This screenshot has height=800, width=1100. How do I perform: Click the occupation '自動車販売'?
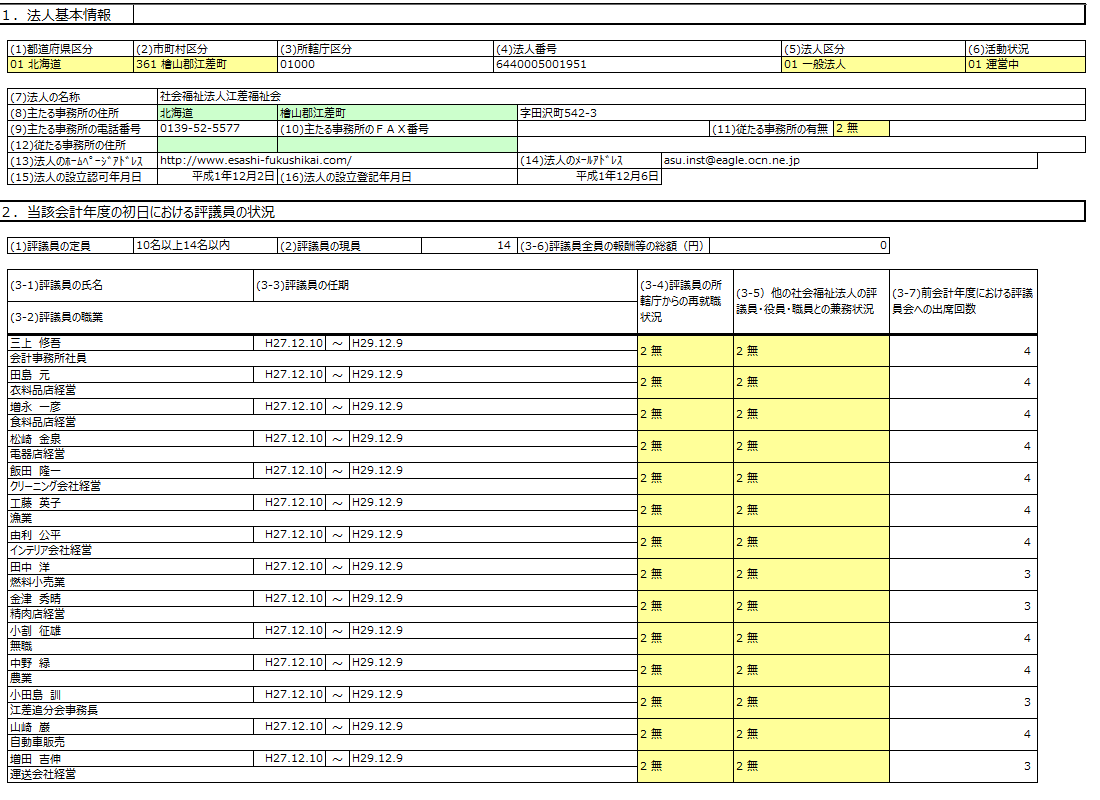pos(322,742)
